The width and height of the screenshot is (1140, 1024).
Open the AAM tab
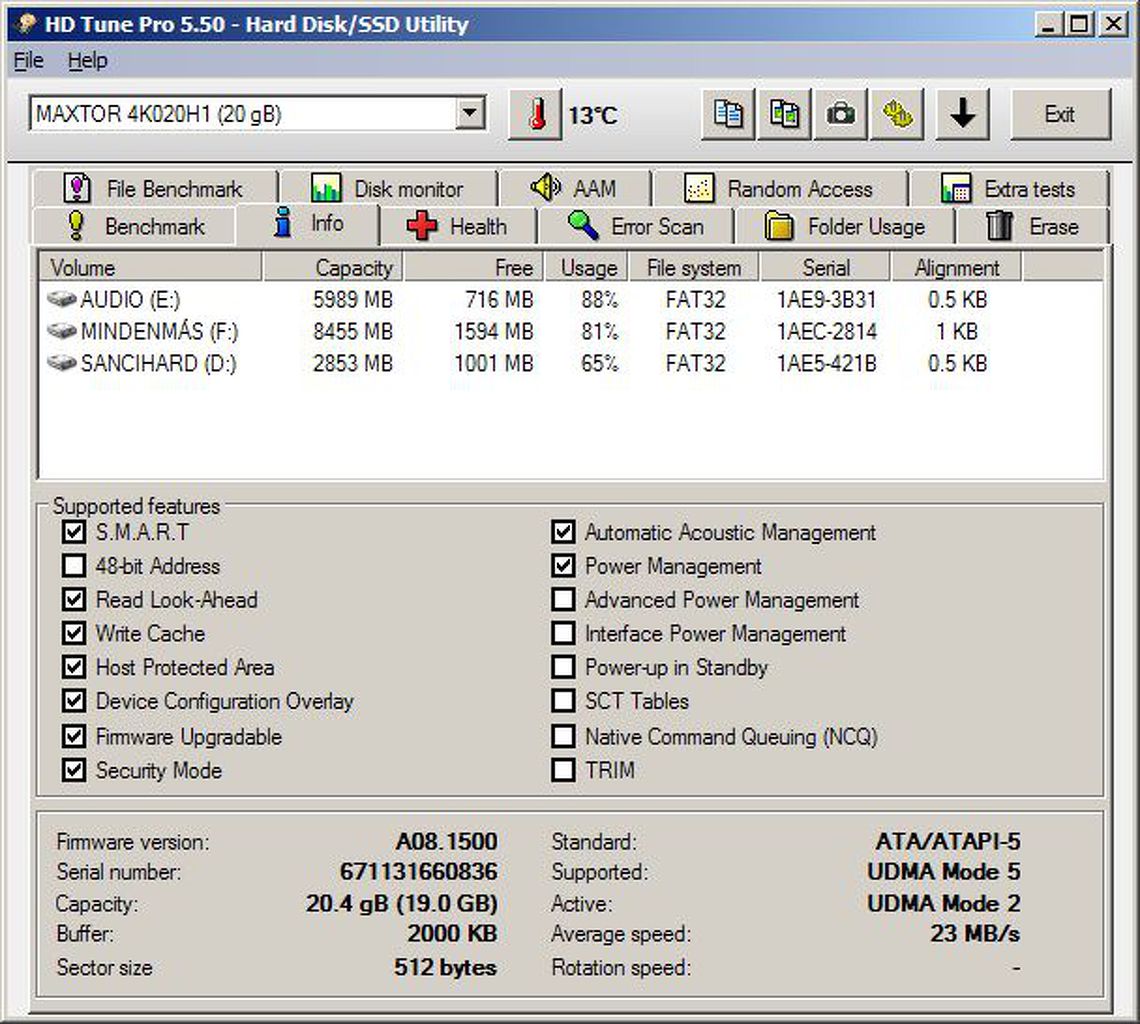click(x=574, y=189)
